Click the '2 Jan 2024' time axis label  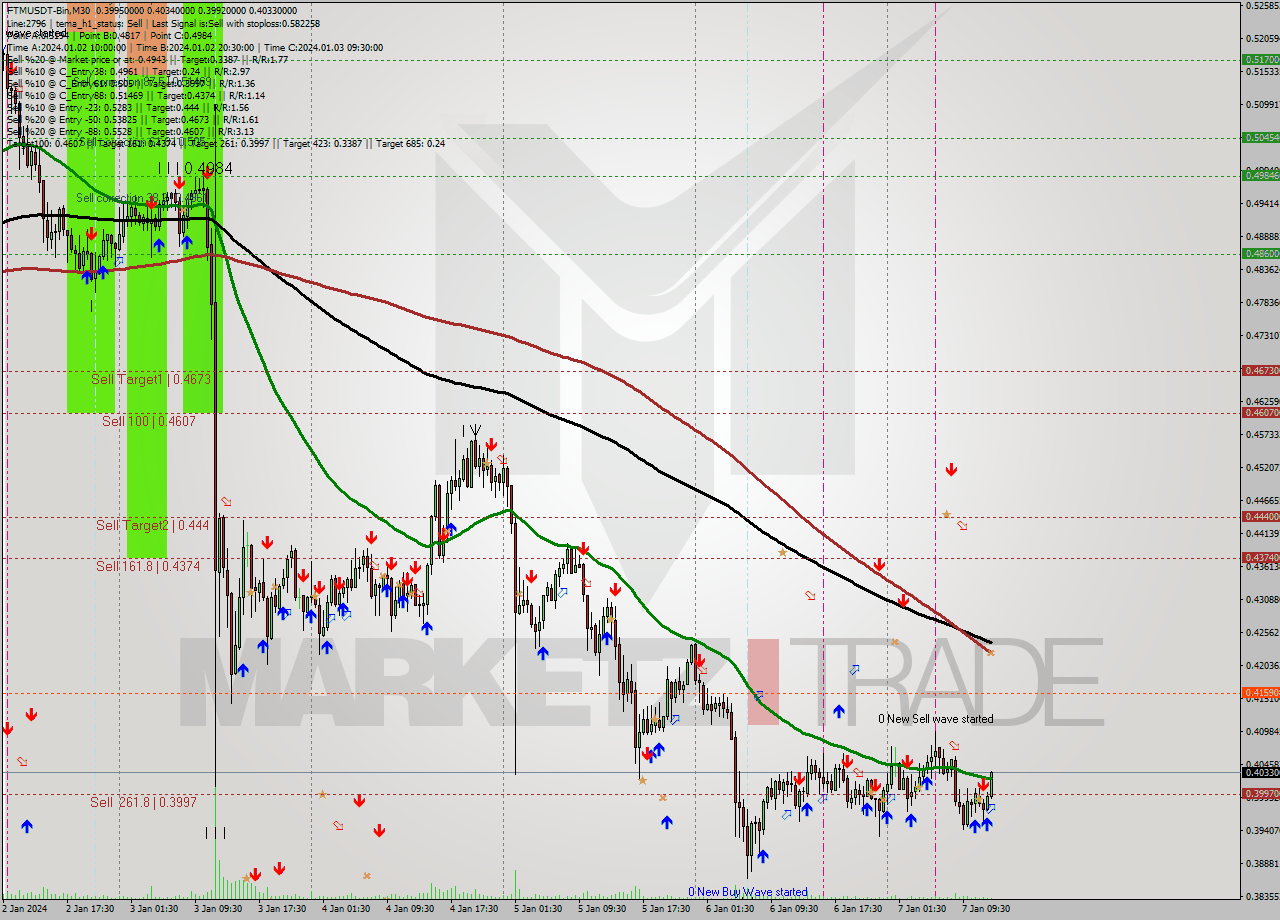pos(24,909)
